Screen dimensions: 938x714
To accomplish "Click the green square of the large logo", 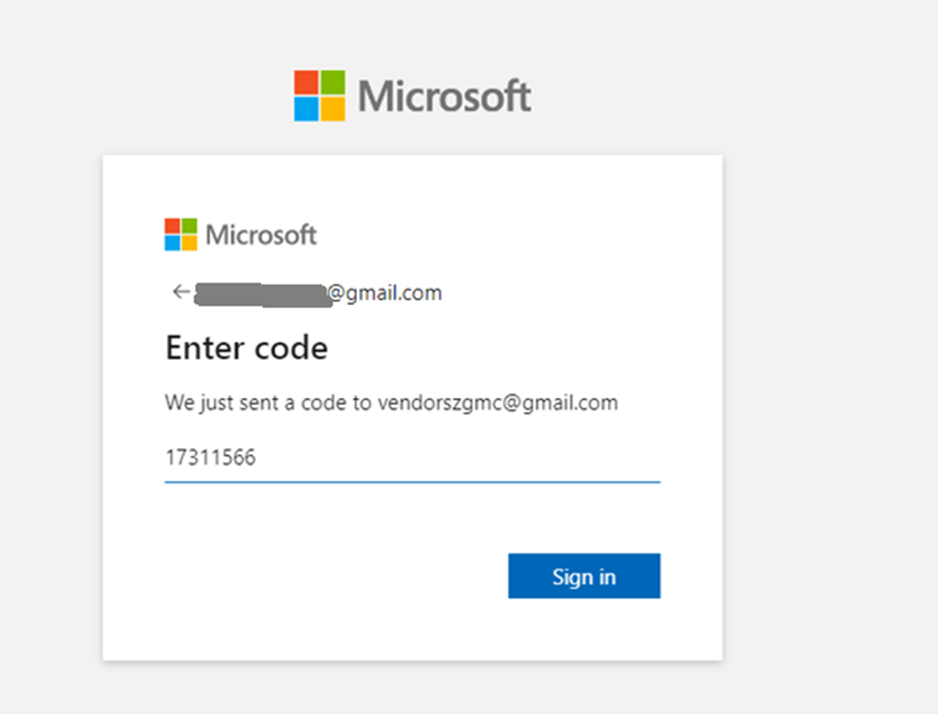I will (x=333, y=82).
